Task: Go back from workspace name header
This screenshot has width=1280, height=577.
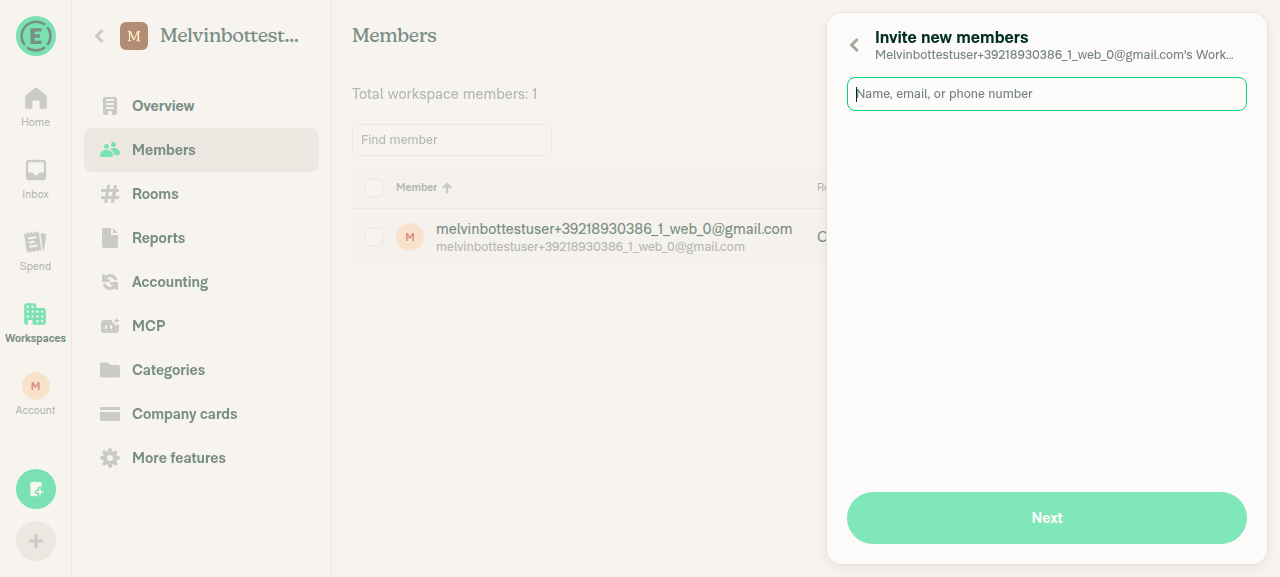Action: 99,36
